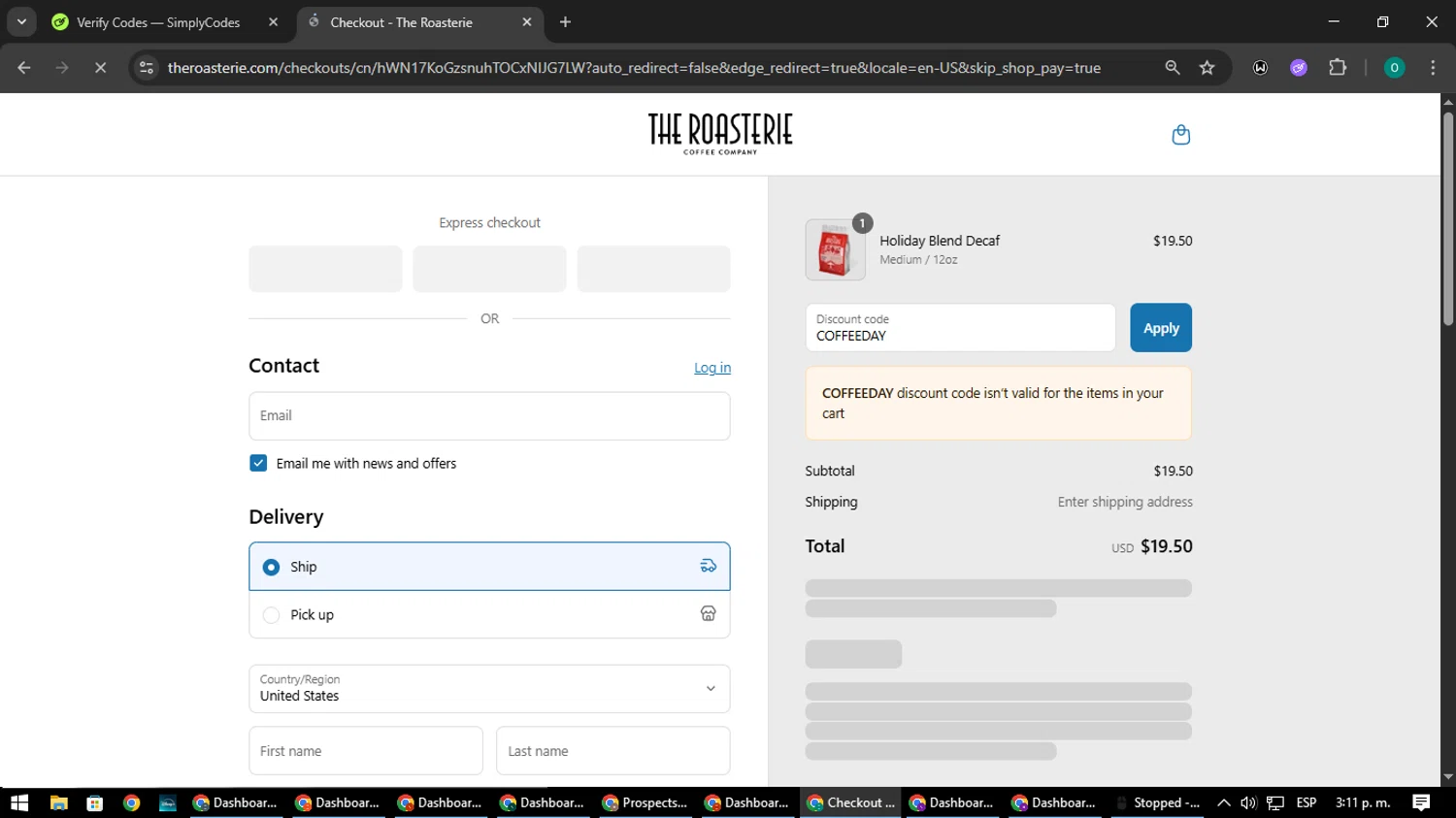1456x818 pixels.
Task: Stop loading the page
Action: pyautogui.click(x=100, y=68)
